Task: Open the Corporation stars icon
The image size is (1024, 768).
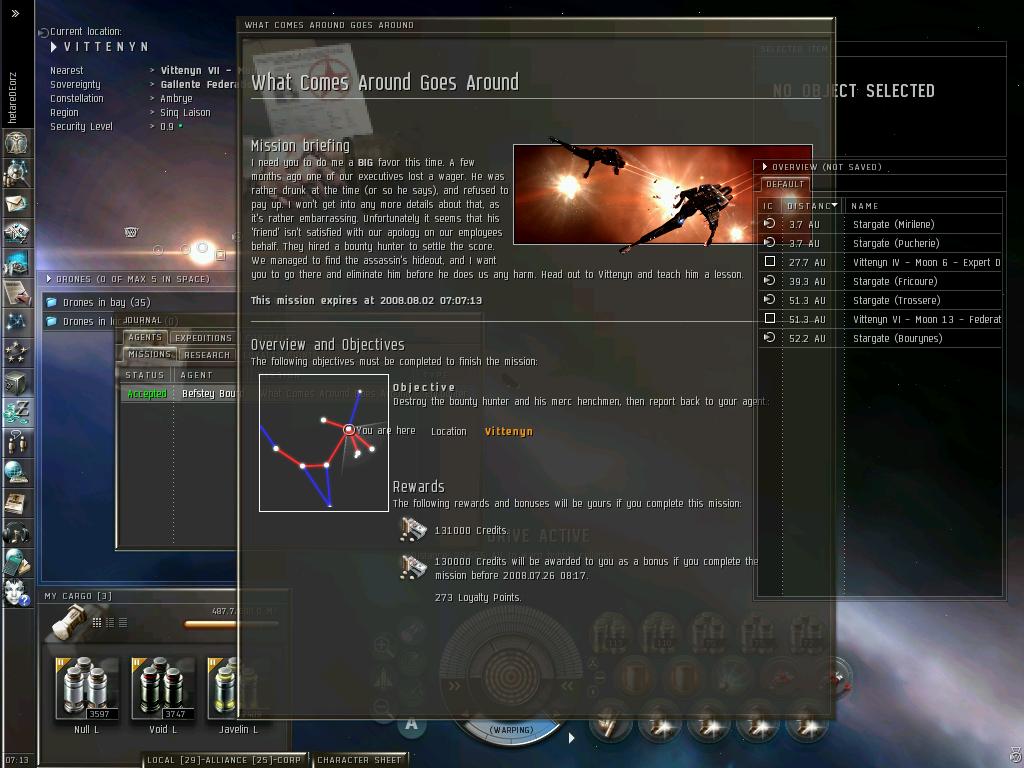Action: [16, 353]
